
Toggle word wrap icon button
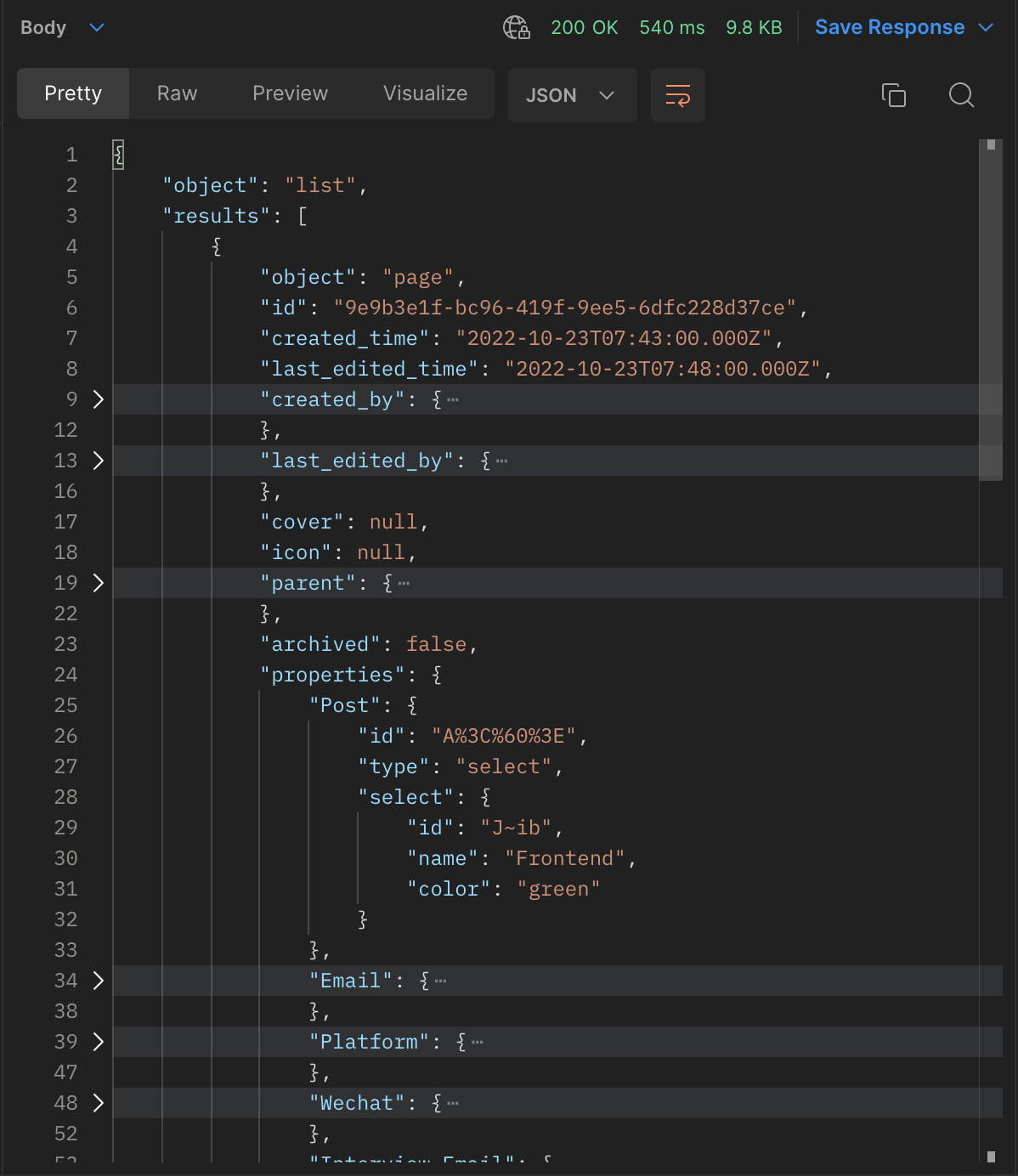678,95
